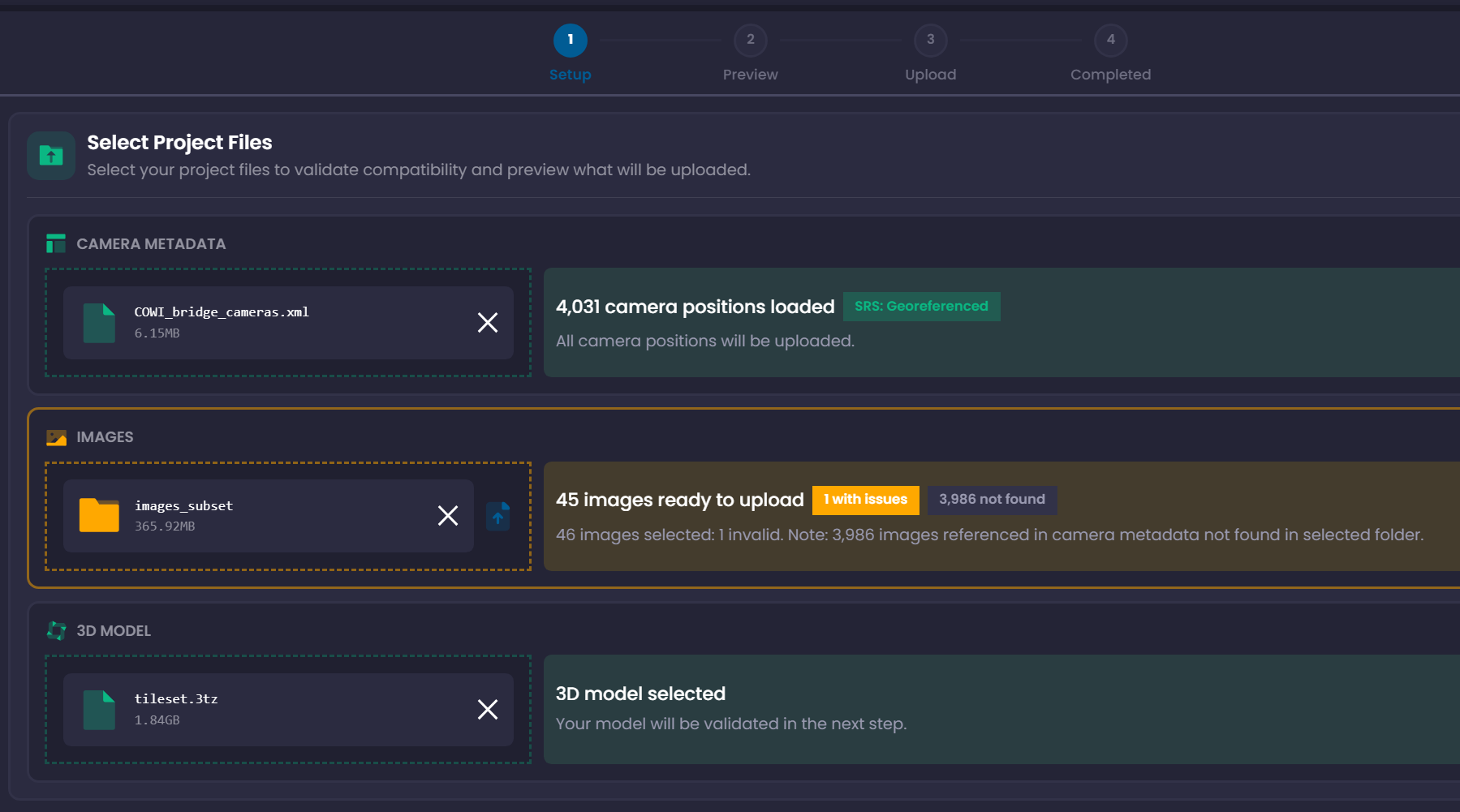Click the Camera Metadata section icon
The width and height of the screenshot is (1460, 812).
point(56,244)
